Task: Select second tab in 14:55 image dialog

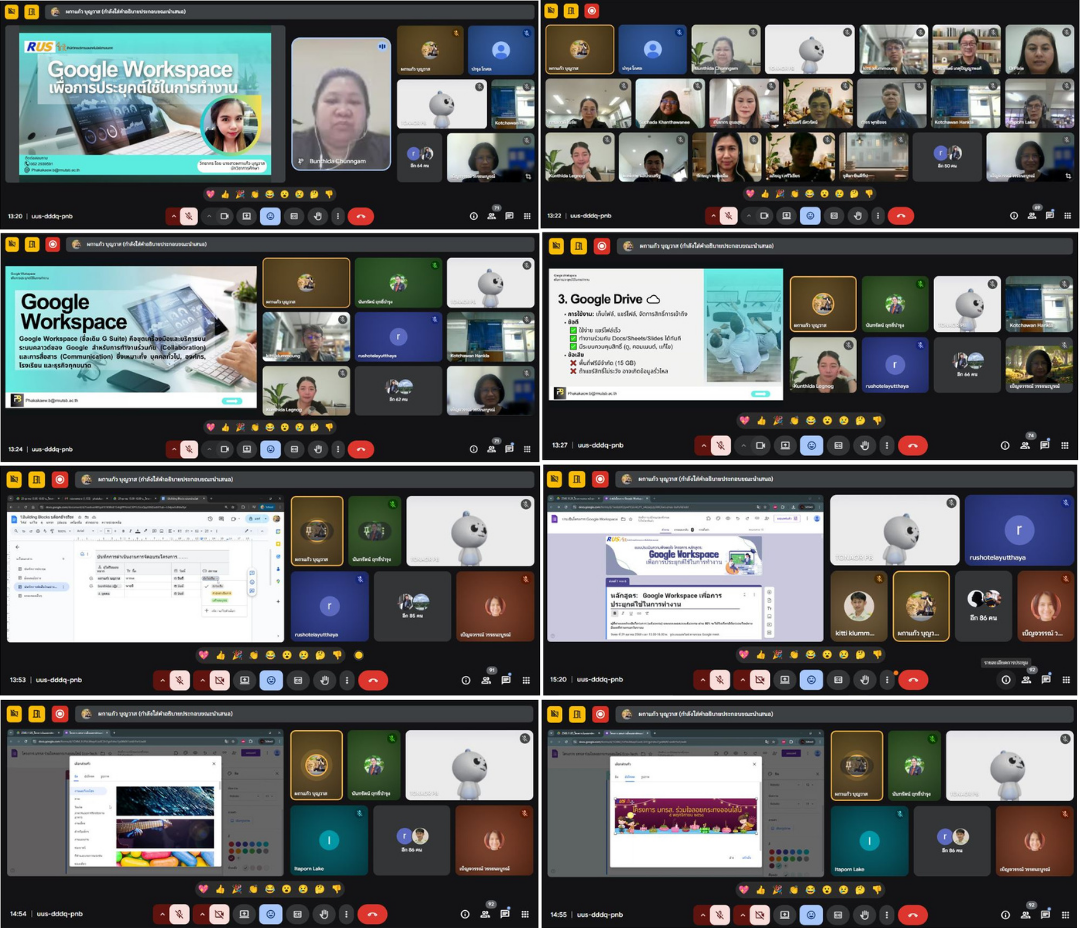Action: click(x=629, y=776)
